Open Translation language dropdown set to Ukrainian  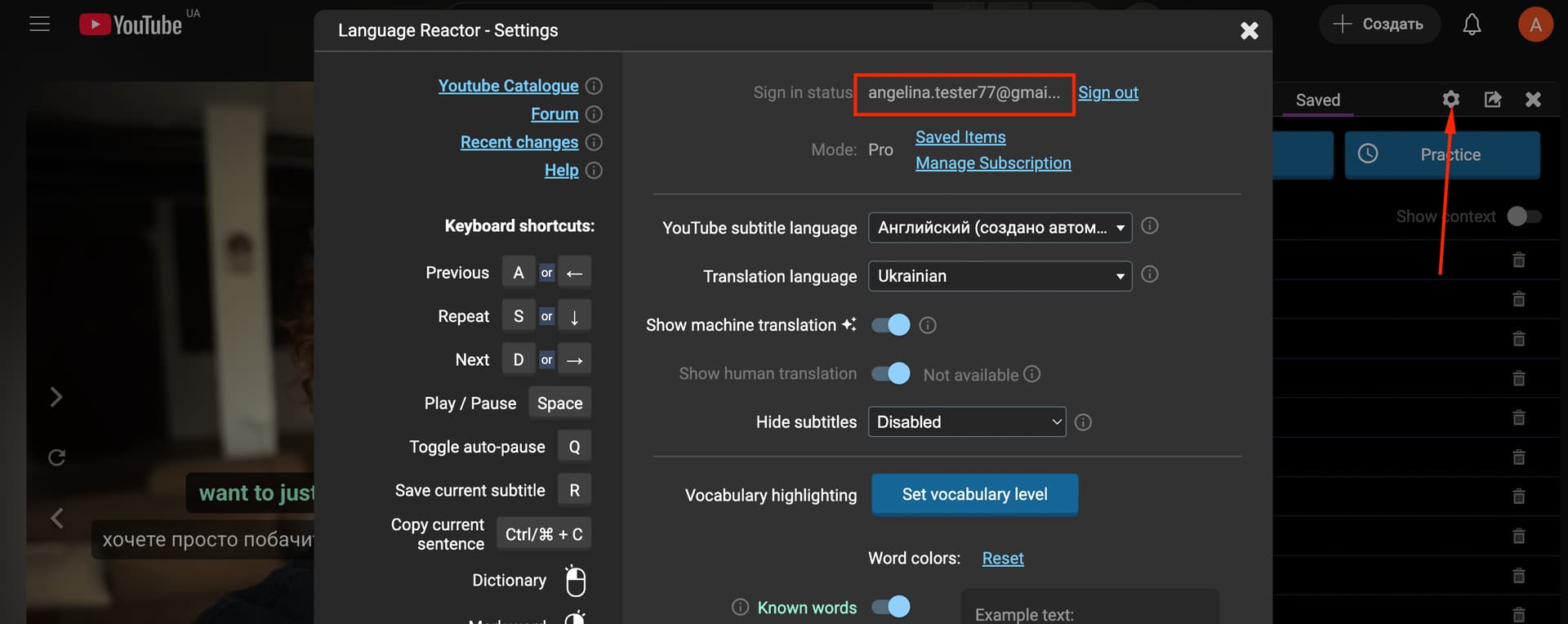[x=1000, y=276]
